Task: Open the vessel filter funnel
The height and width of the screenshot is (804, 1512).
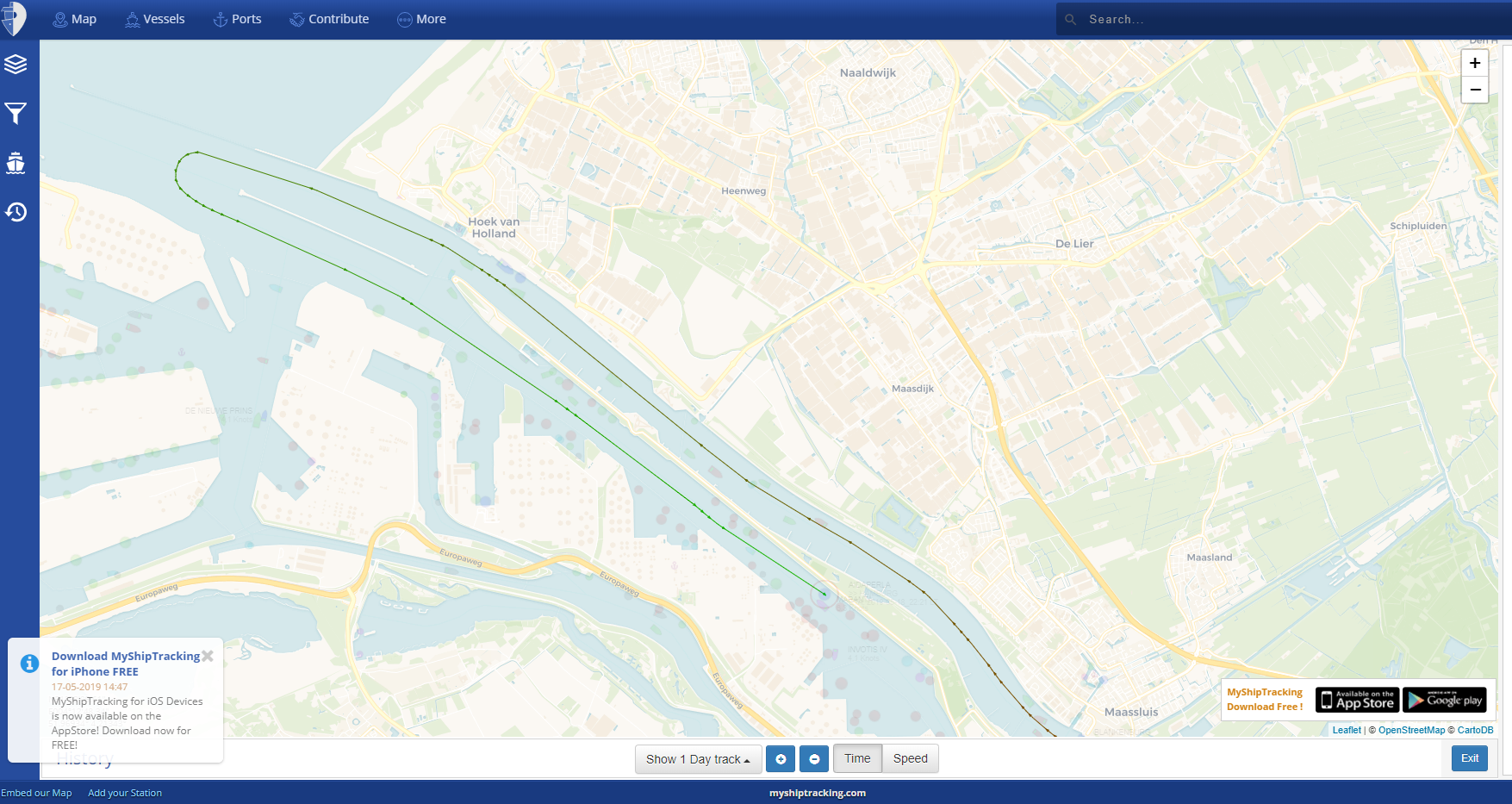Action: tap(16, 113)
